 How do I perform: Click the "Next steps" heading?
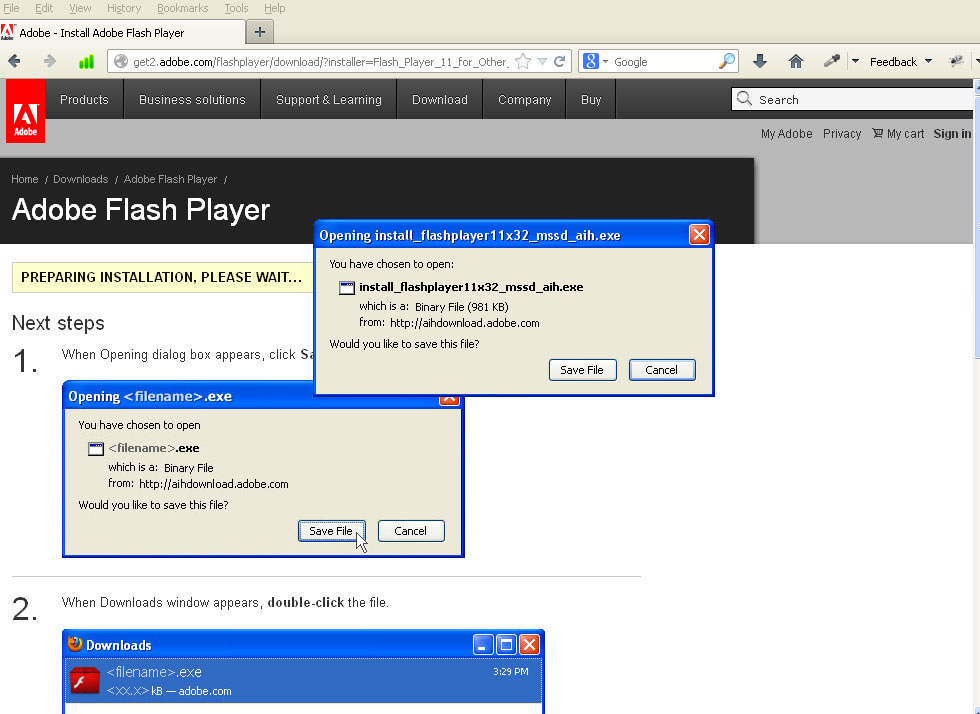coord(58,323)
